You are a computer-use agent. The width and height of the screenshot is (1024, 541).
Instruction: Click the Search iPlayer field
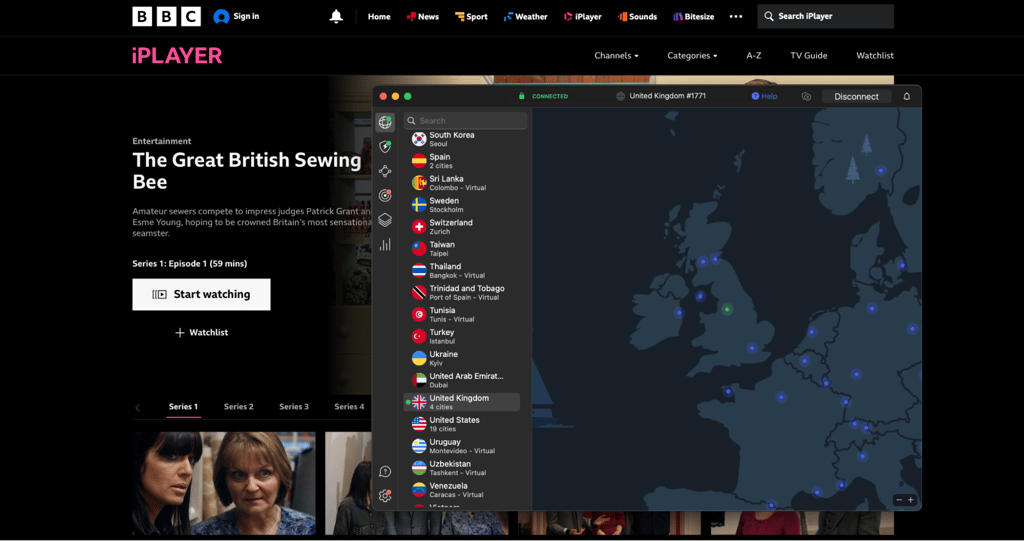tap(825, 16)
